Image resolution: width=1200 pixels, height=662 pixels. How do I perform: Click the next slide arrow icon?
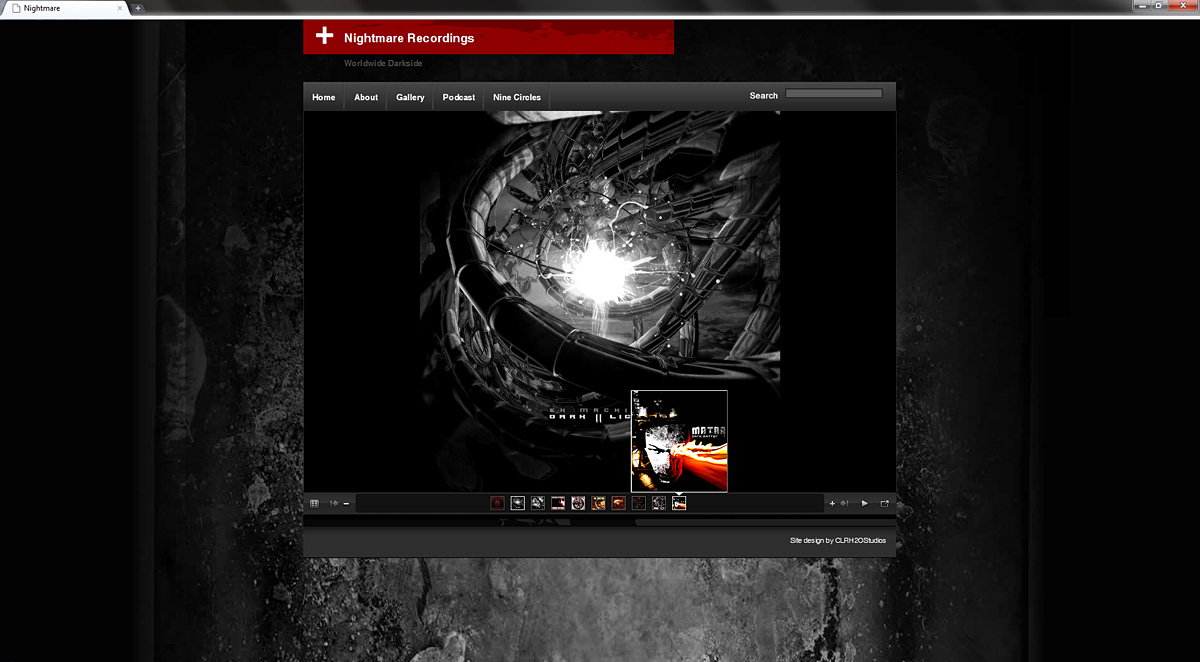[845, 503]
